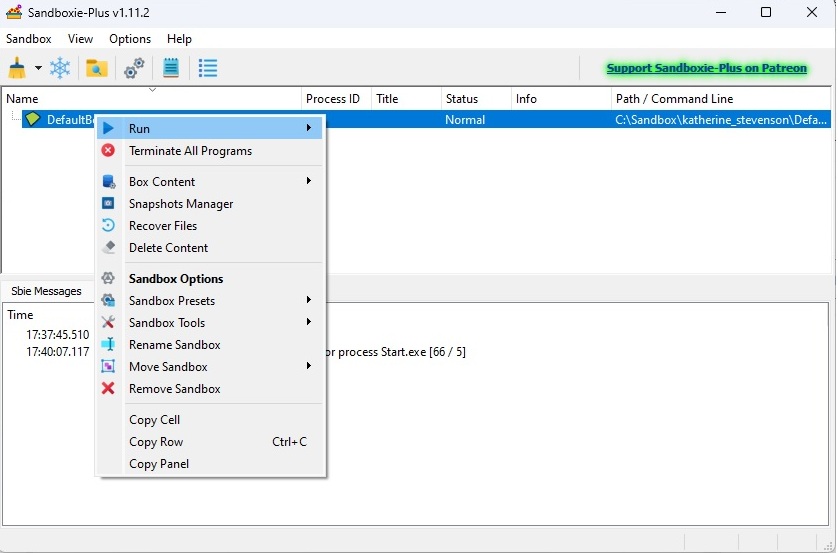Open the dropdown arrow beside the broom icon
838x553 pixels.
[x=38, y=68]
